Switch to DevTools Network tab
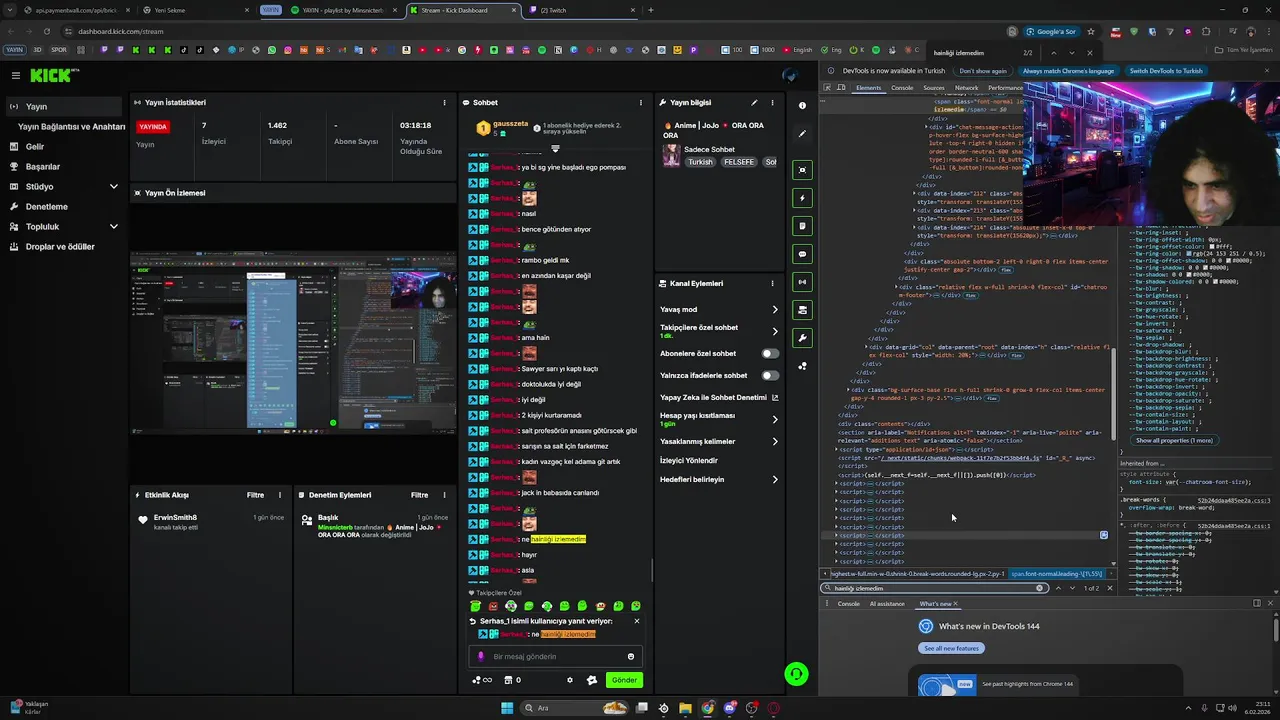 [966, 88]
